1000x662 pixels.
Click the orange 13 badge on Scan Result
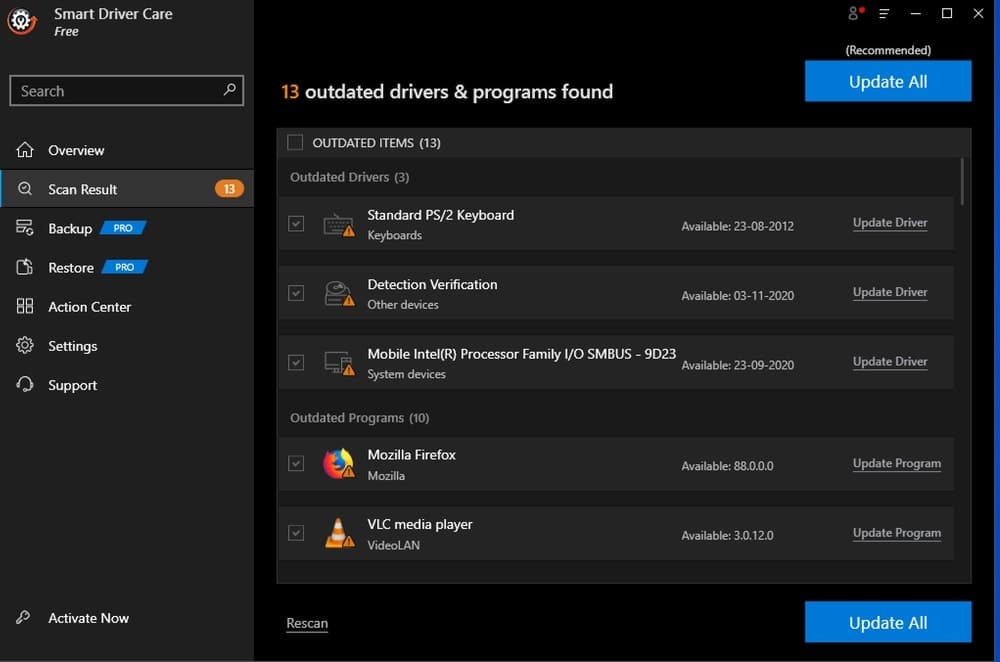point(229,189)
